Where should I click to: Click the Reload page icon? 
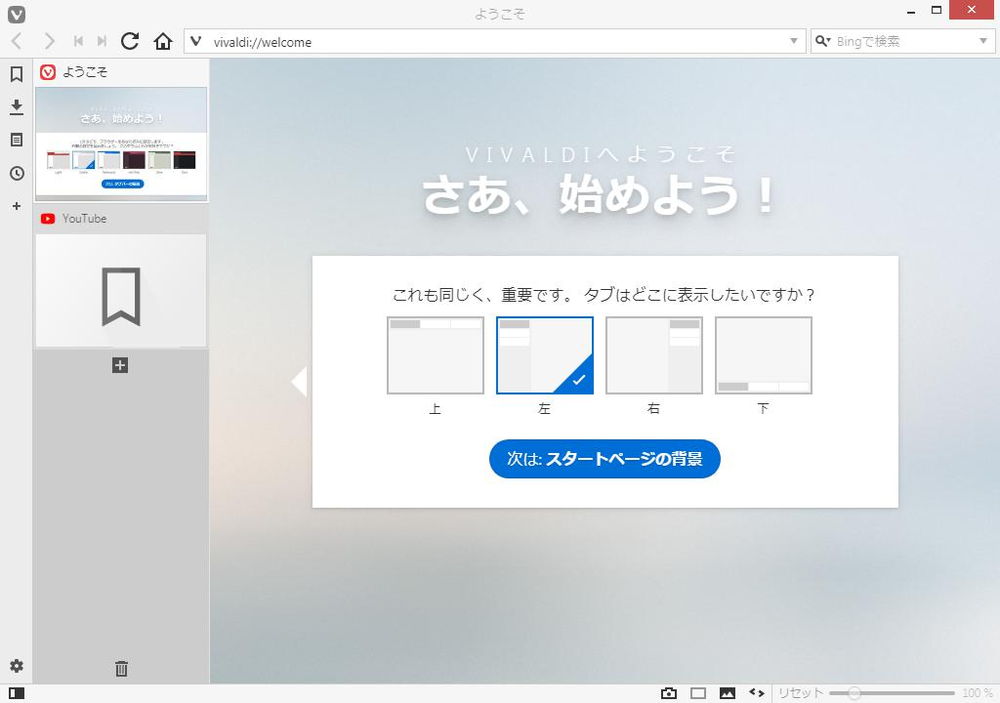pyautogui.click(x=130, y=42)
